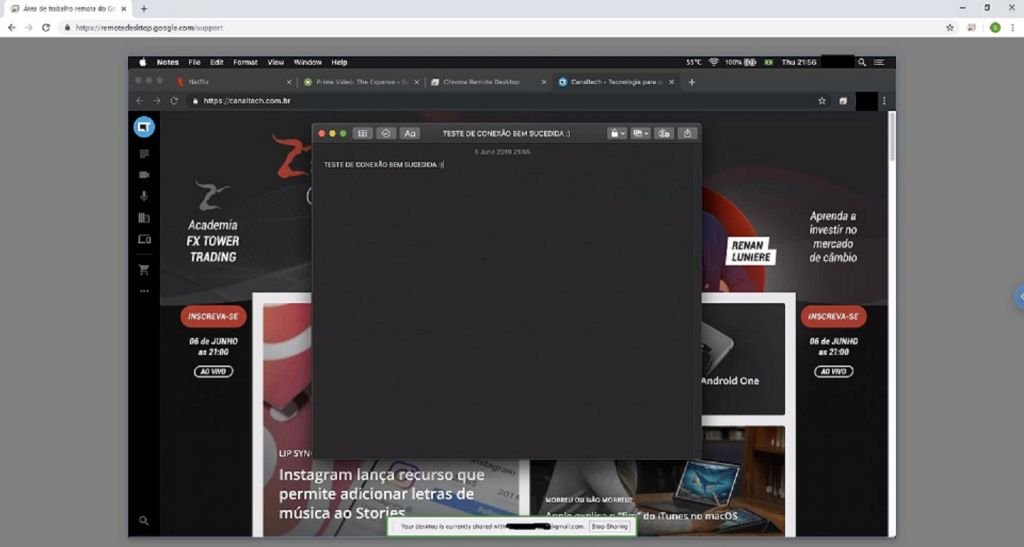The image size is (1024, 547).
Task: Open a new tab in the remote Chrome
Action: pos(692,82)
